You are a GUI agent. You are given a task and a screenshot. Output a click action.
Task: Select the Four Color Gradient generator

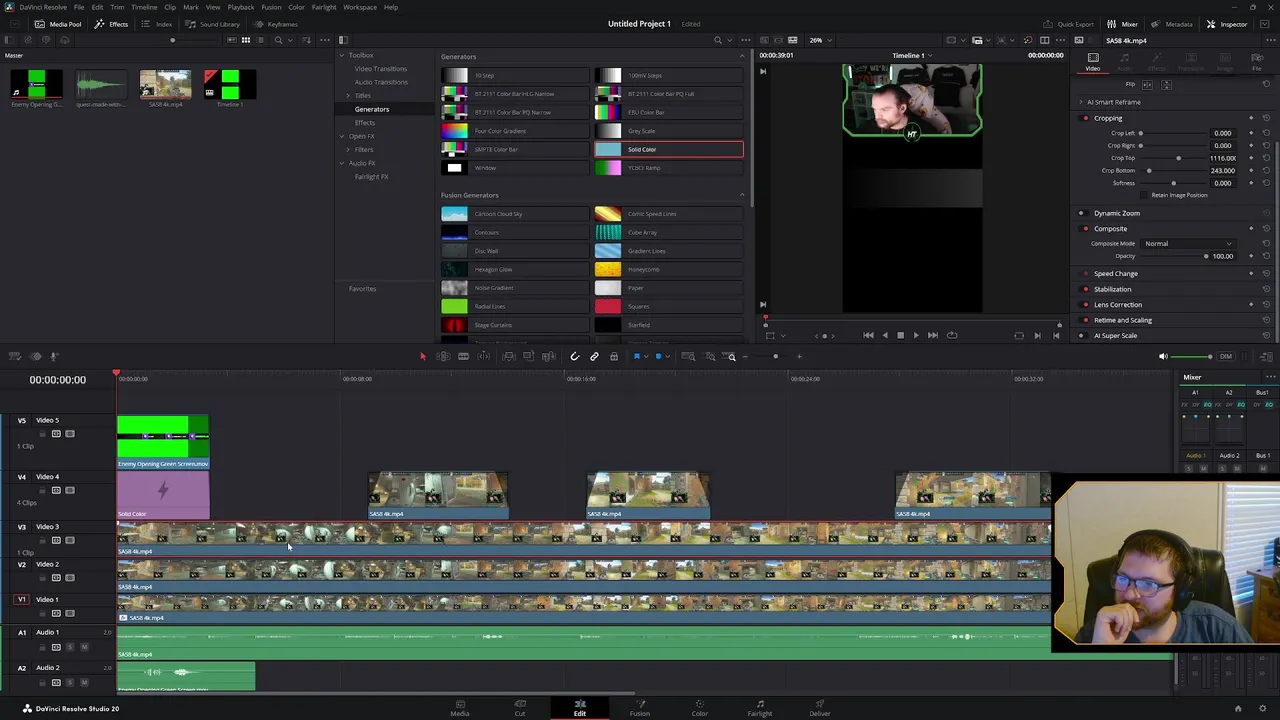(514, 131)
